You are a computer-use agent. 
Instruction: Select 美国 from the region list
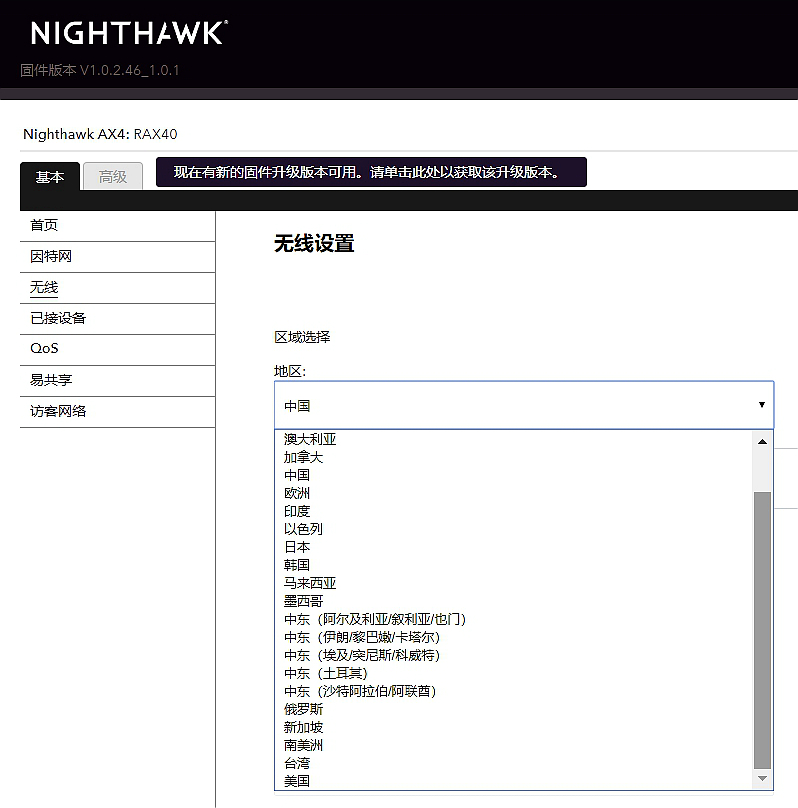point(514,781)
